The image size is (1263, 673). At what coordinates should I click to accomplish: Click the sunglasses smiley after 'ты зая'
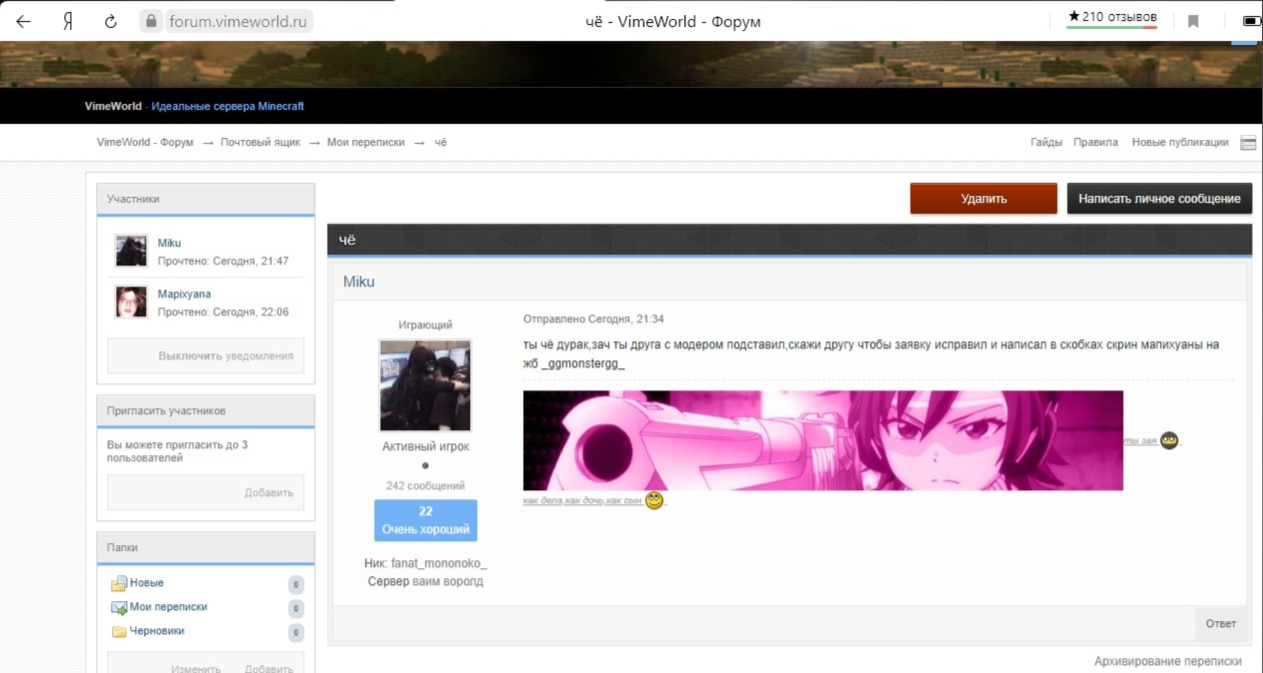(1169, 440)
